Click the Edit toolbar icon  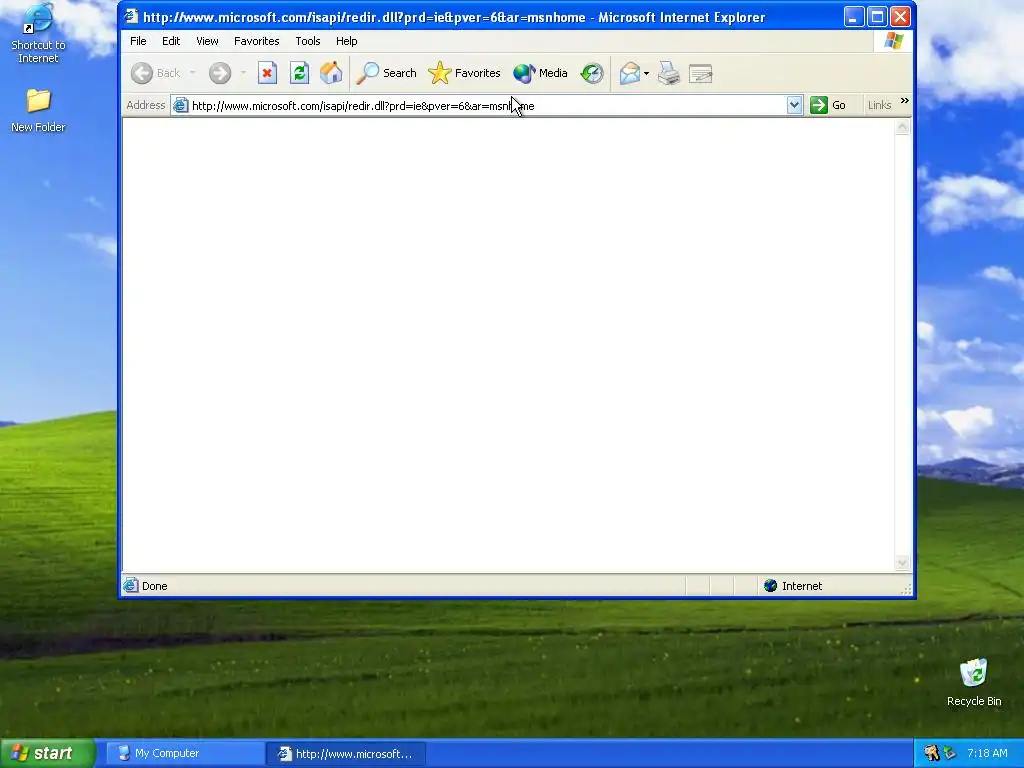700,73
